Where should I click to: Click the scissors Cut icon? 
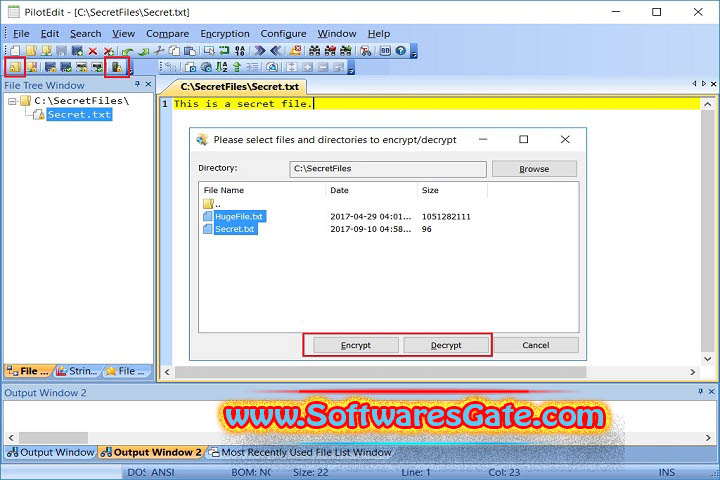pyautogui.click(x=159, y=51)
